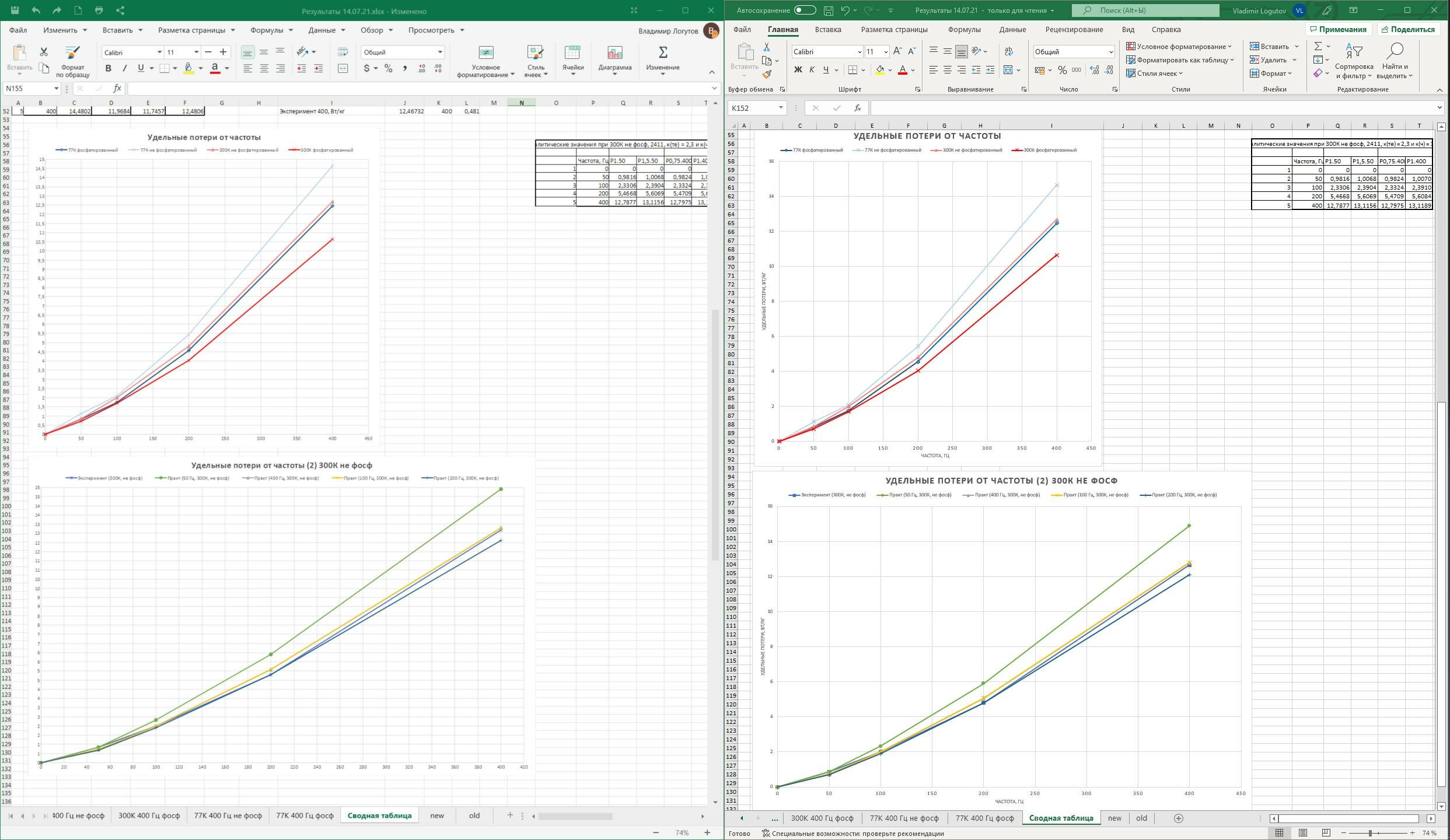Viewport: 1450px width, 840px height.
Task: Expand formula bar in left window
Action: click(714, 88)
